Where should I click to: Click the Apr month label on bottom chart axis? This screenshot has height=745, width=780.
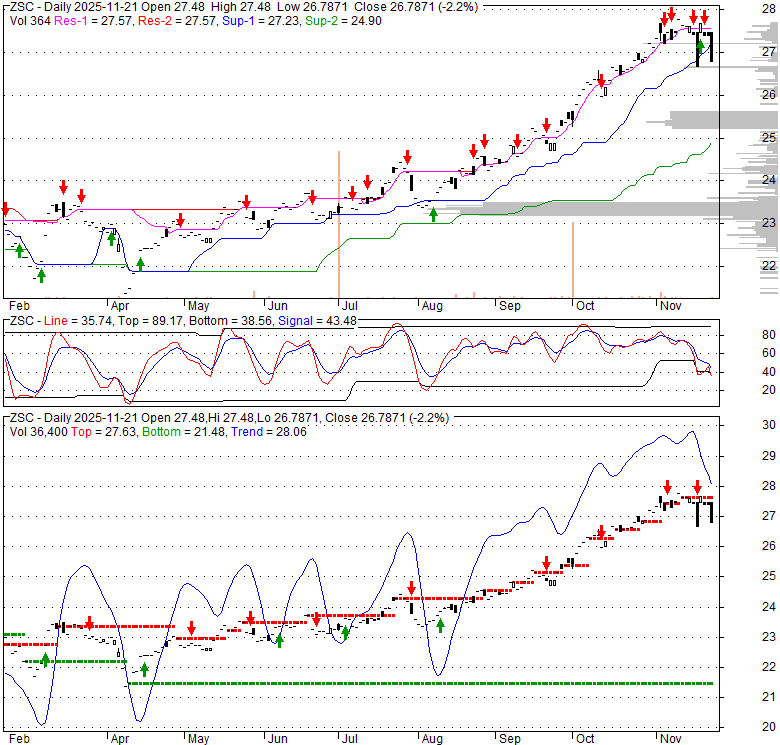click(x=119, y=738)
